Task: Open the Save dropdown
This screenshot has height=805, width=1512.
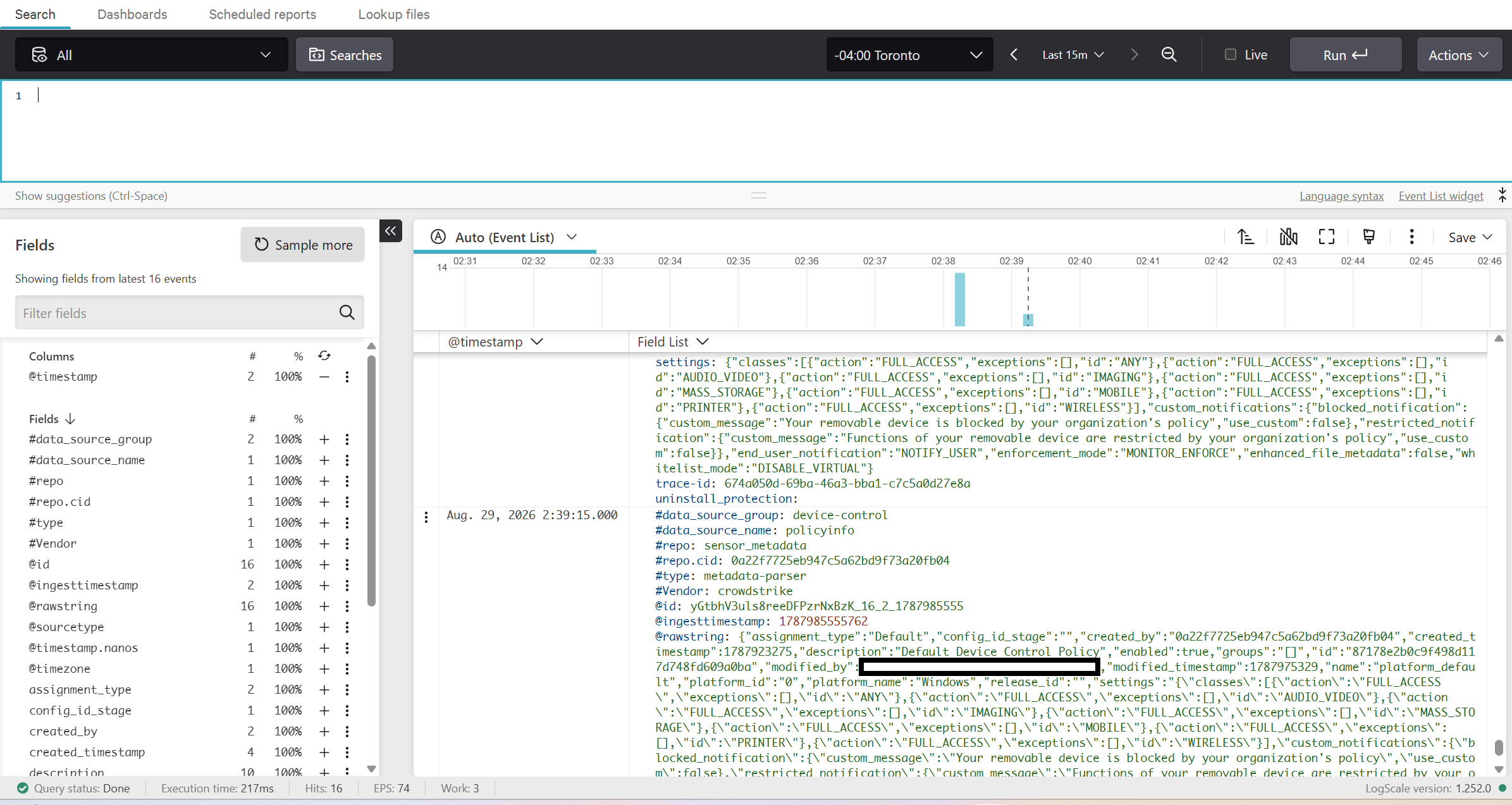Action: (x=1470, y=237)
